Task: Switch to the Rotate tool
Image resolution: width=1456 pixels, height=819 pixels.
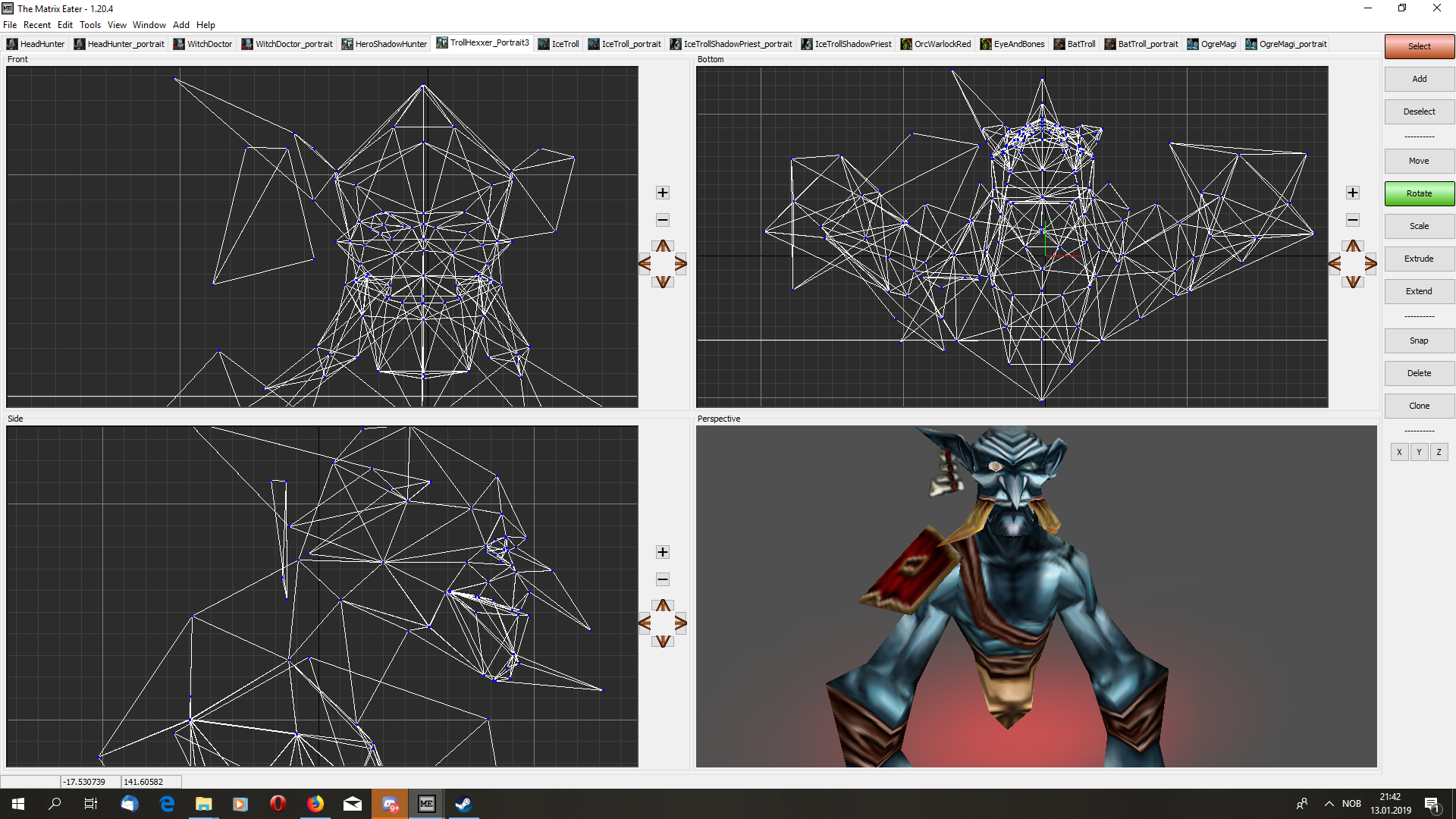Action: pos(1419,193)
